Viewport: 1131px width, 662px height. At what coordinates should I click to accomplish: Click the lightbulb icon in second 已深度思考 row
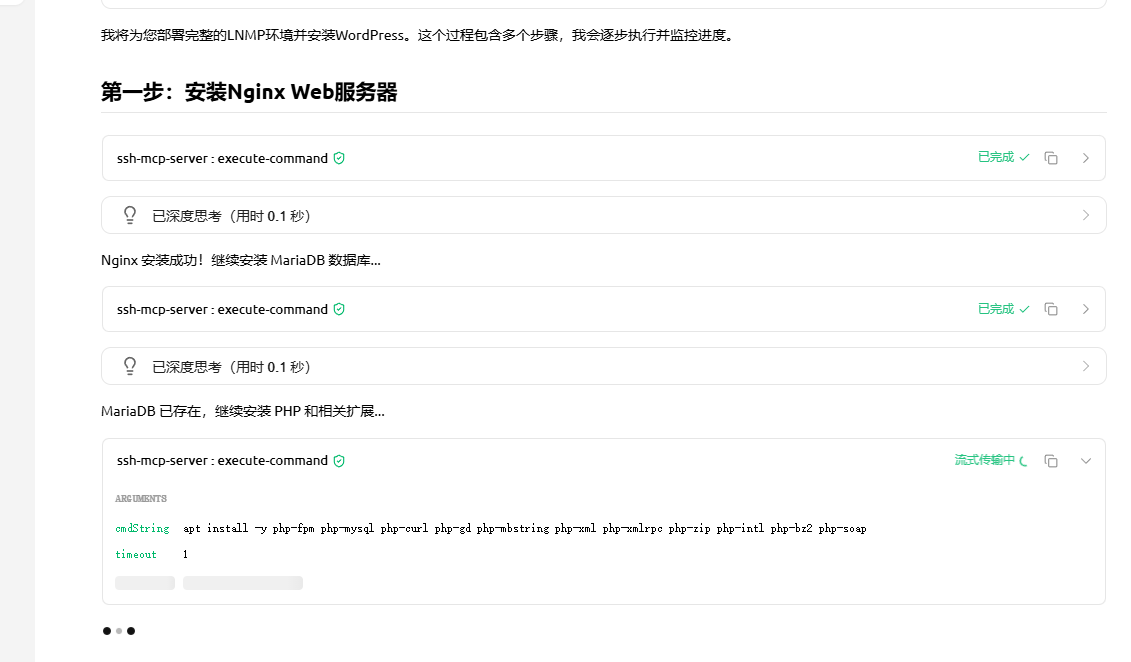(130, 366)
